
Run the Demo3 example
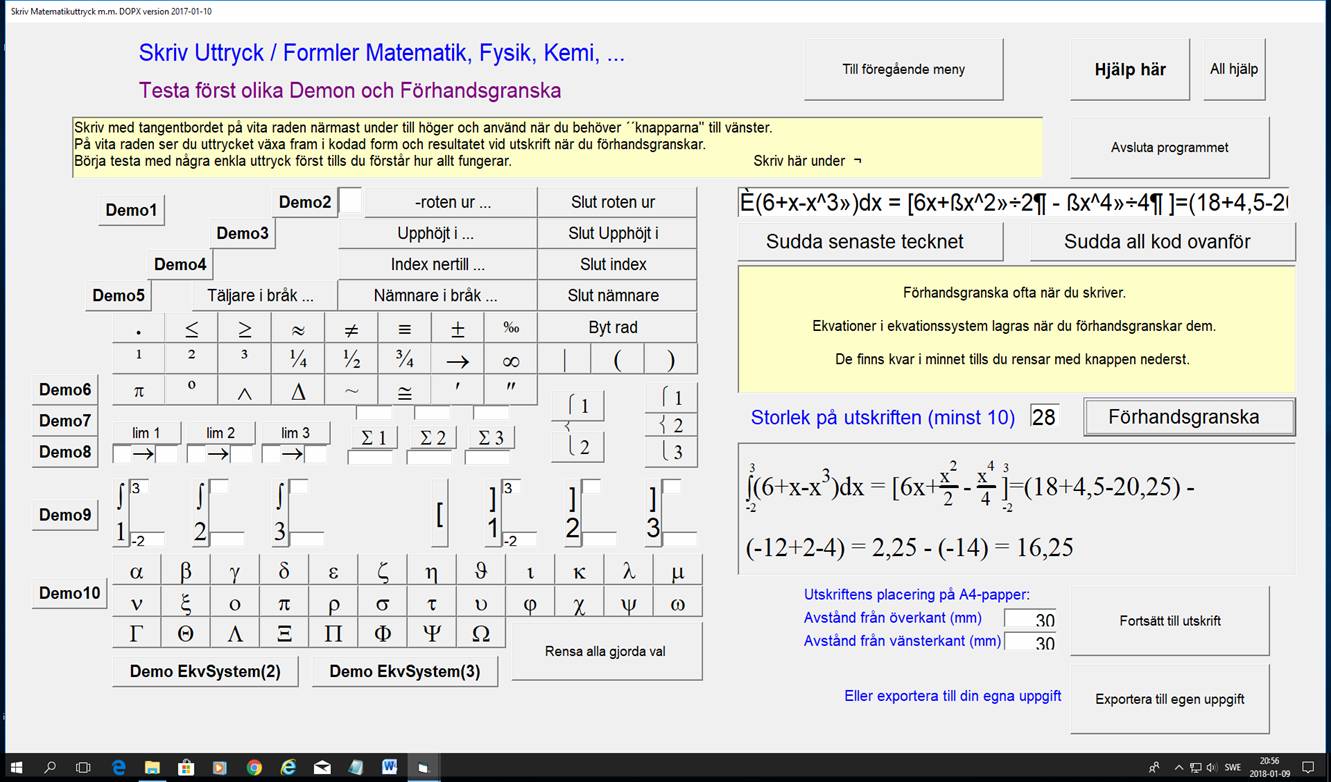click(243, 233)
